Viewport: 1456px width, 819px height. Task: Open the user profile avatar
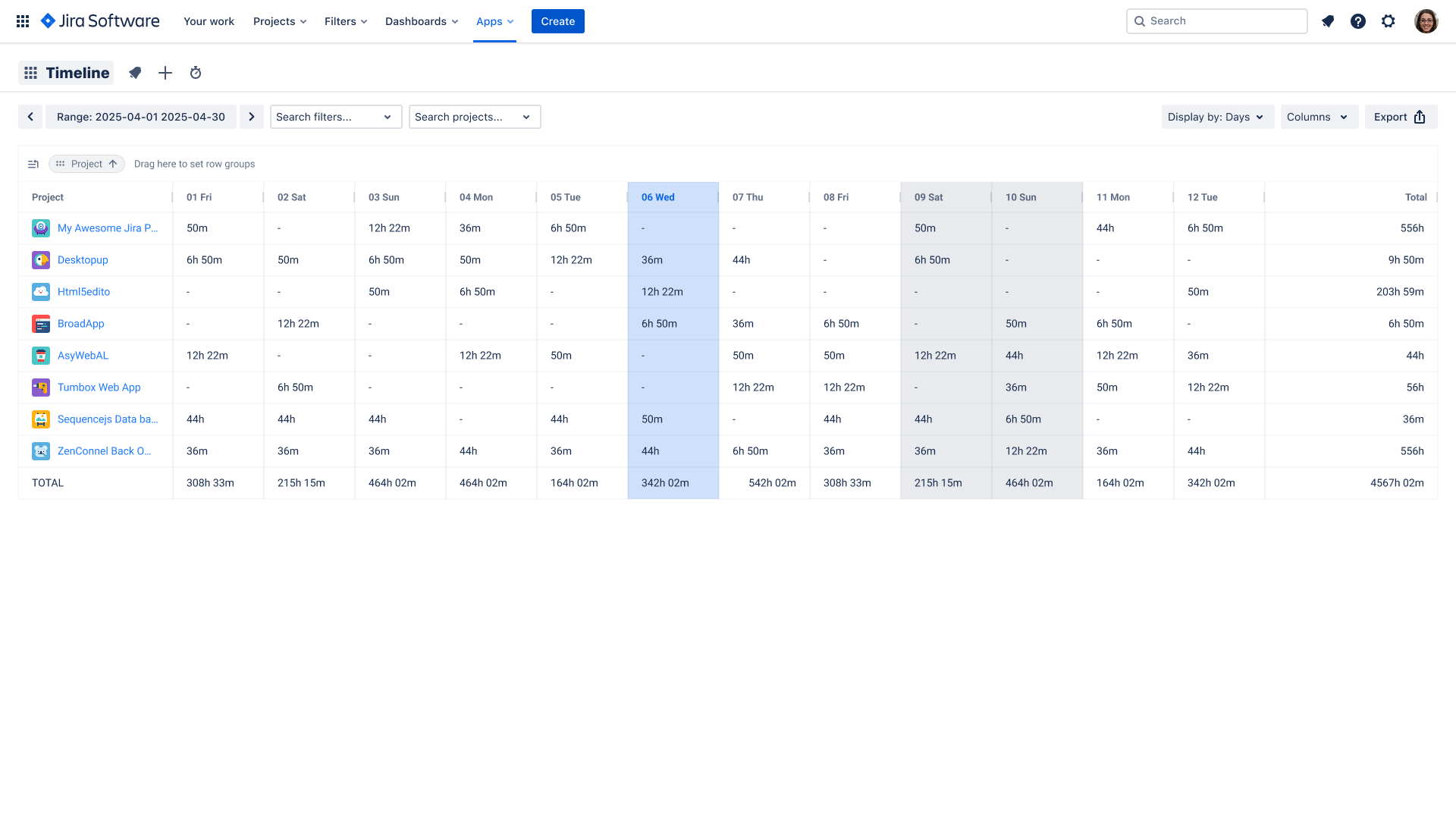coord(1426,21)
